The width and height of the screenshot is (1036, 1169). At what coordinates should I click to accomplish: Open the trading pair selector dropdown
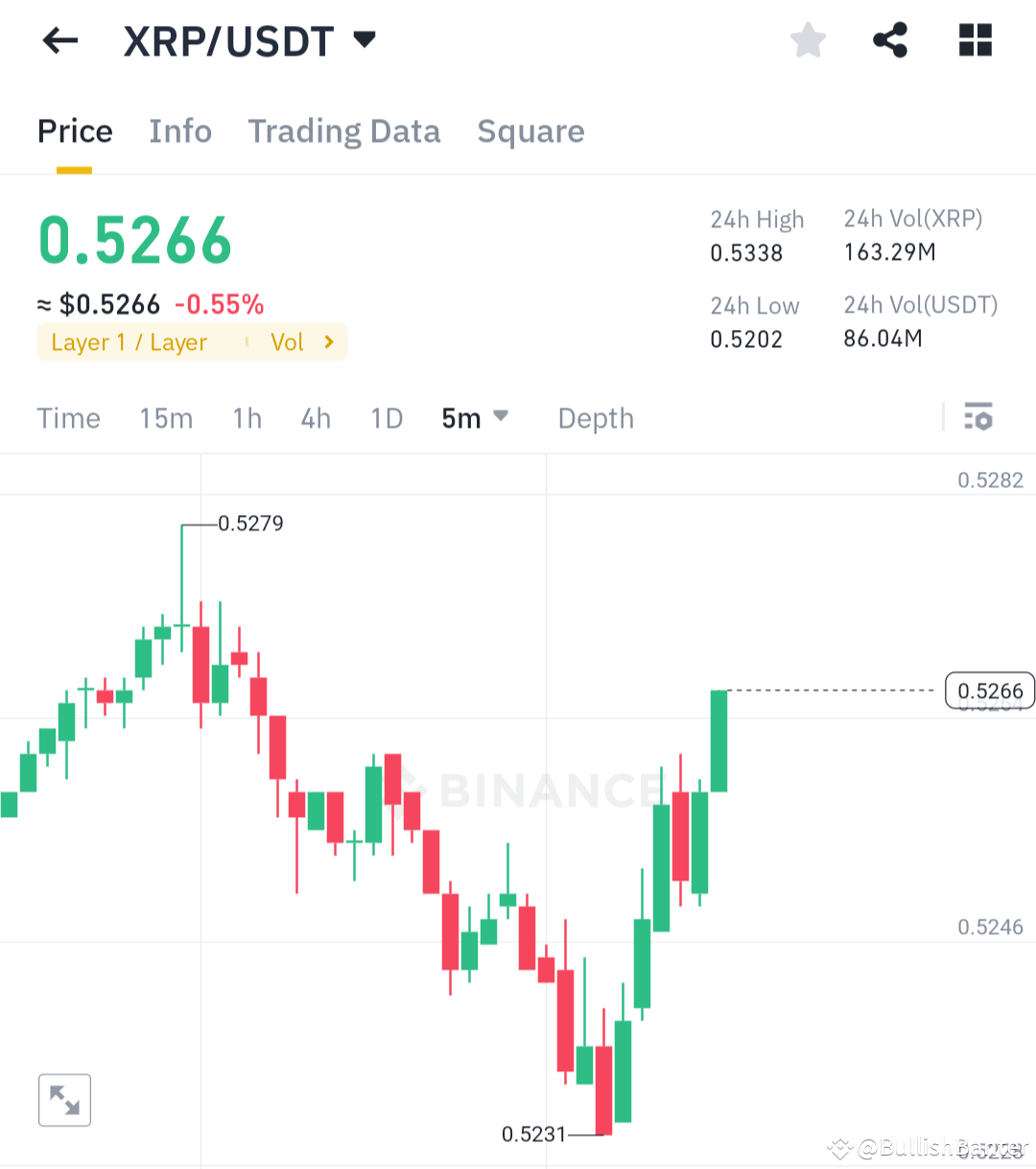coord(365,41)
